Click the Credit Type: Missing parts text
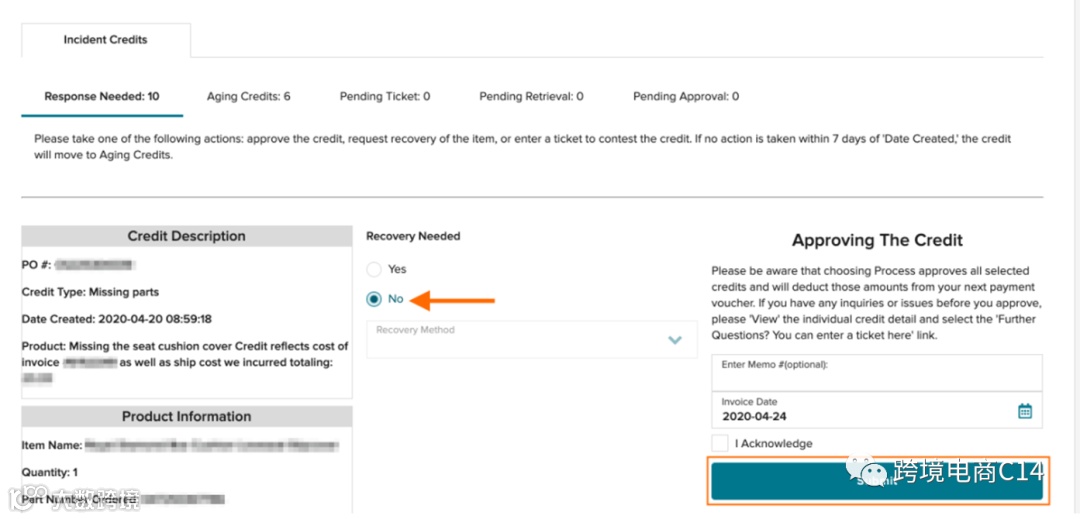 (90, 292)
